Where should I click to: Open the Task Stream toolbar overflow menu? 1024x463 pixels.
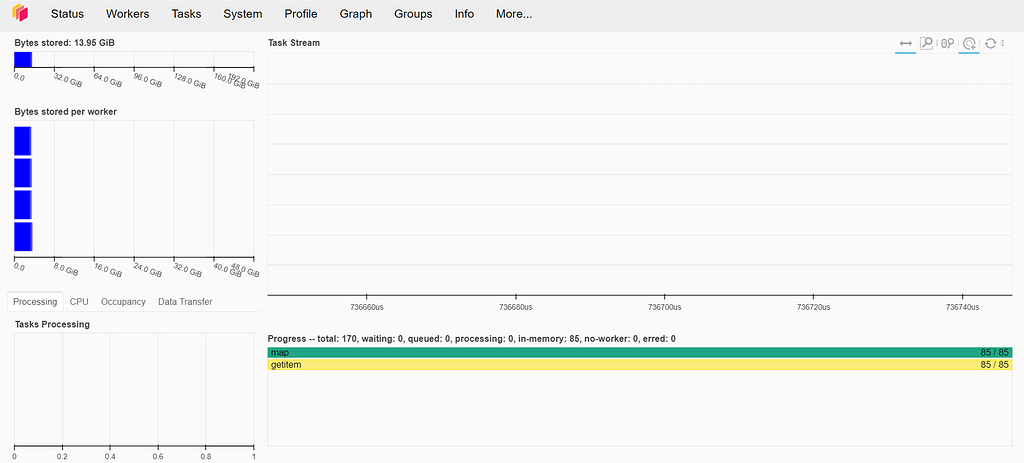pyautogui.click(x=1003, y=44)
